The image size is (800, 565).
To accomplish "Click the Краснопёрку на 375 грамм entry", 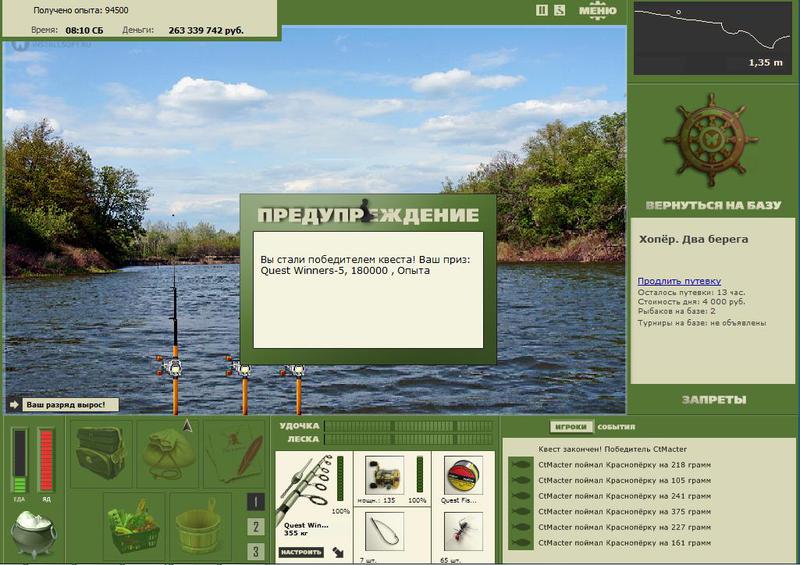I will [624, 511].
